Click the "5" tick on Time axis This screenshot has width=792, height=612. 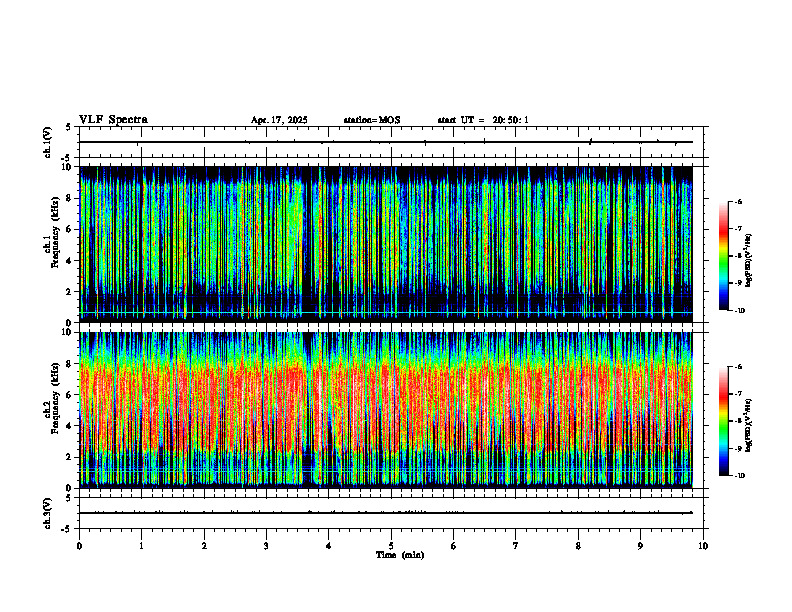pyautogui.click(x=391, y=546)
